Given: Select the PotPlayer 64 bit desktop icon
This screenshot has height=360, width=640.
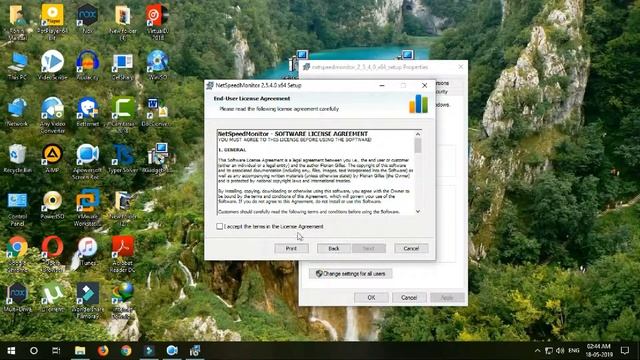Looking at the screenshot, I should [52, 21].
